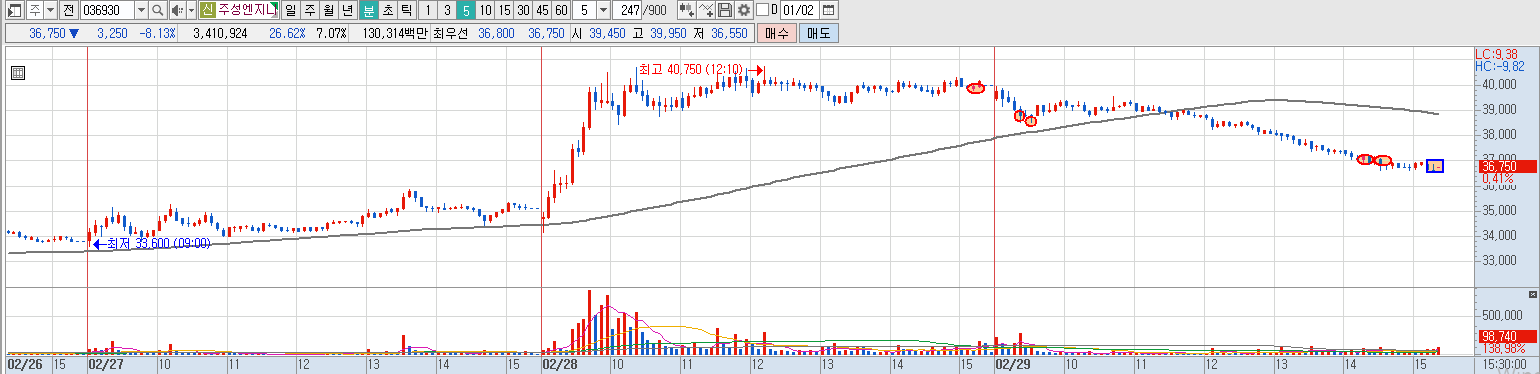Click the green 신 badge icon
Viewport: 1540px width, 374px height.
point(207,10)
